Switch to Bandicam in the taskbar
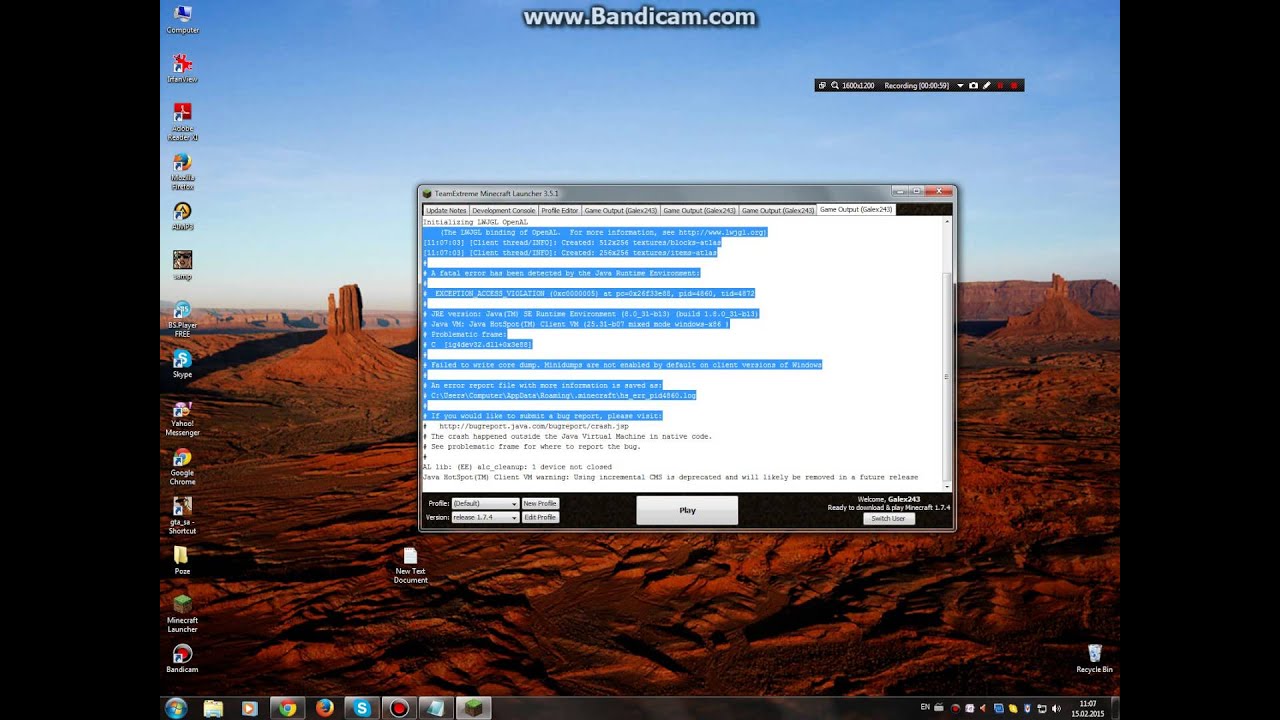 [x=399, y=708]
